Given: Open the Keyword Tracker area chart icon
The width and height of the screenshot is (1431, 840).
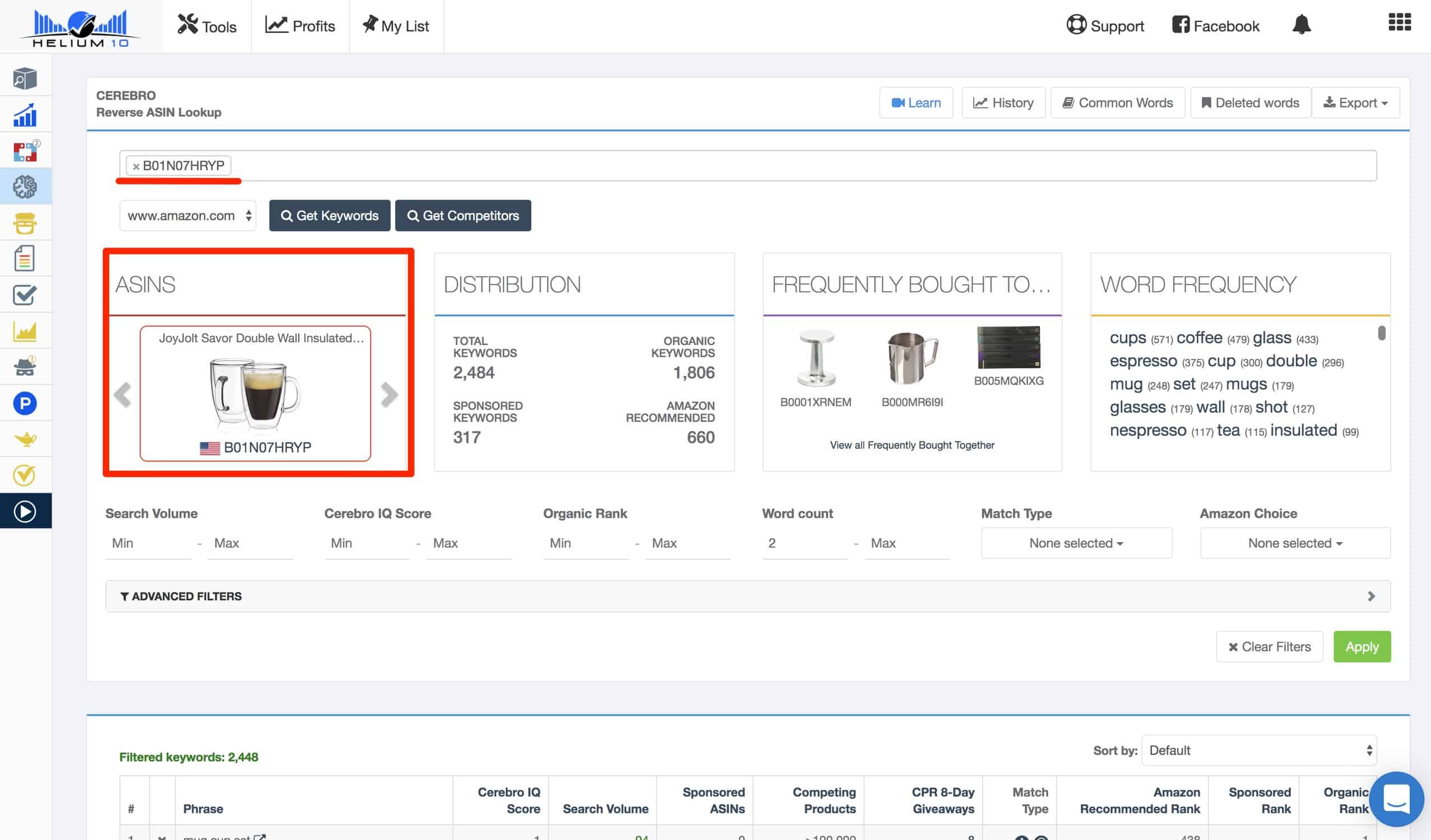Looking at the screenshot, I should tap(25, 331).
